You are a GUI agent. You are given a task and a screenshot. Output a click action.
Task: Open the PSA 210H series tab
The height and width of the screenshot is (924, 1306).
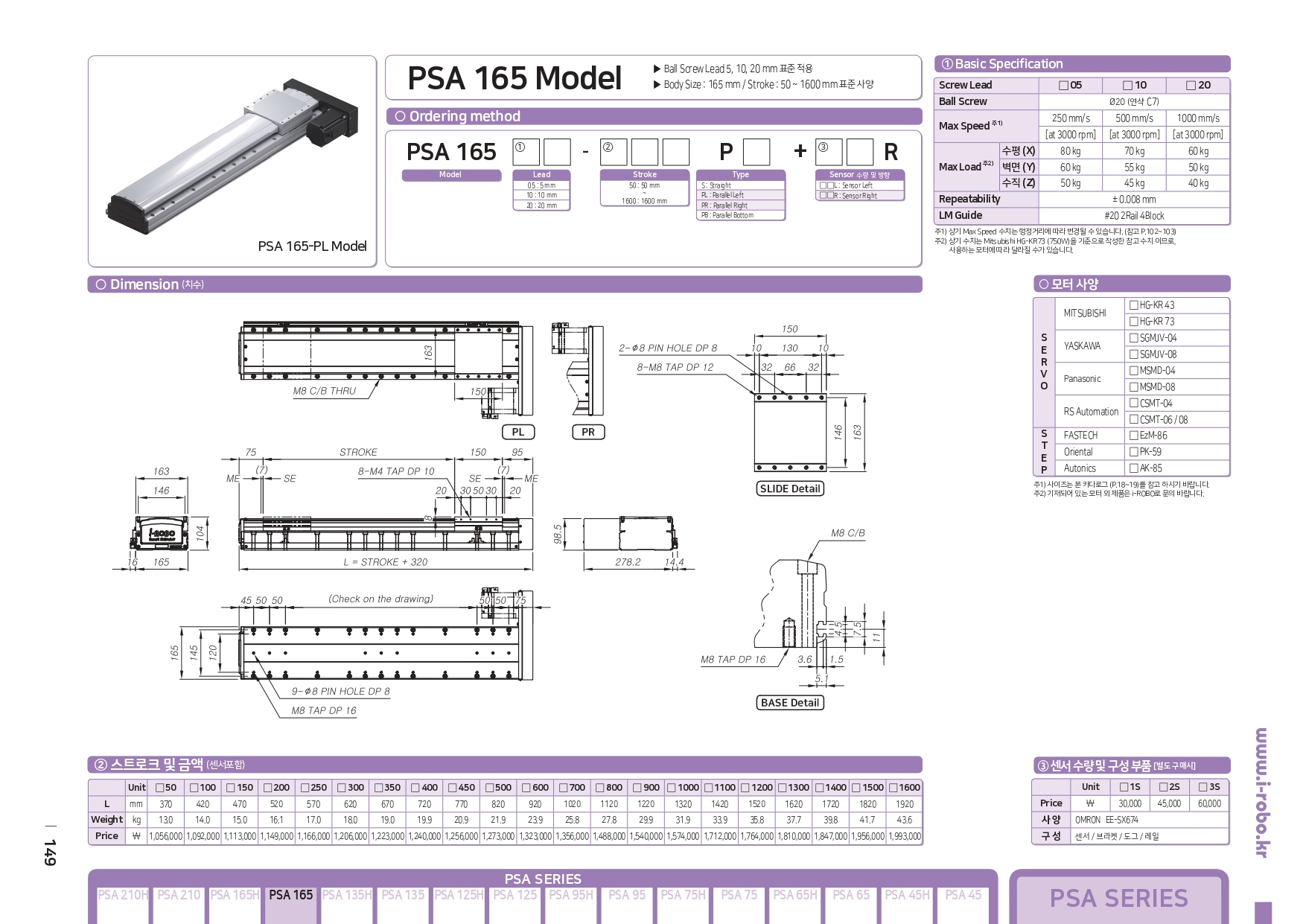[123, 904]
